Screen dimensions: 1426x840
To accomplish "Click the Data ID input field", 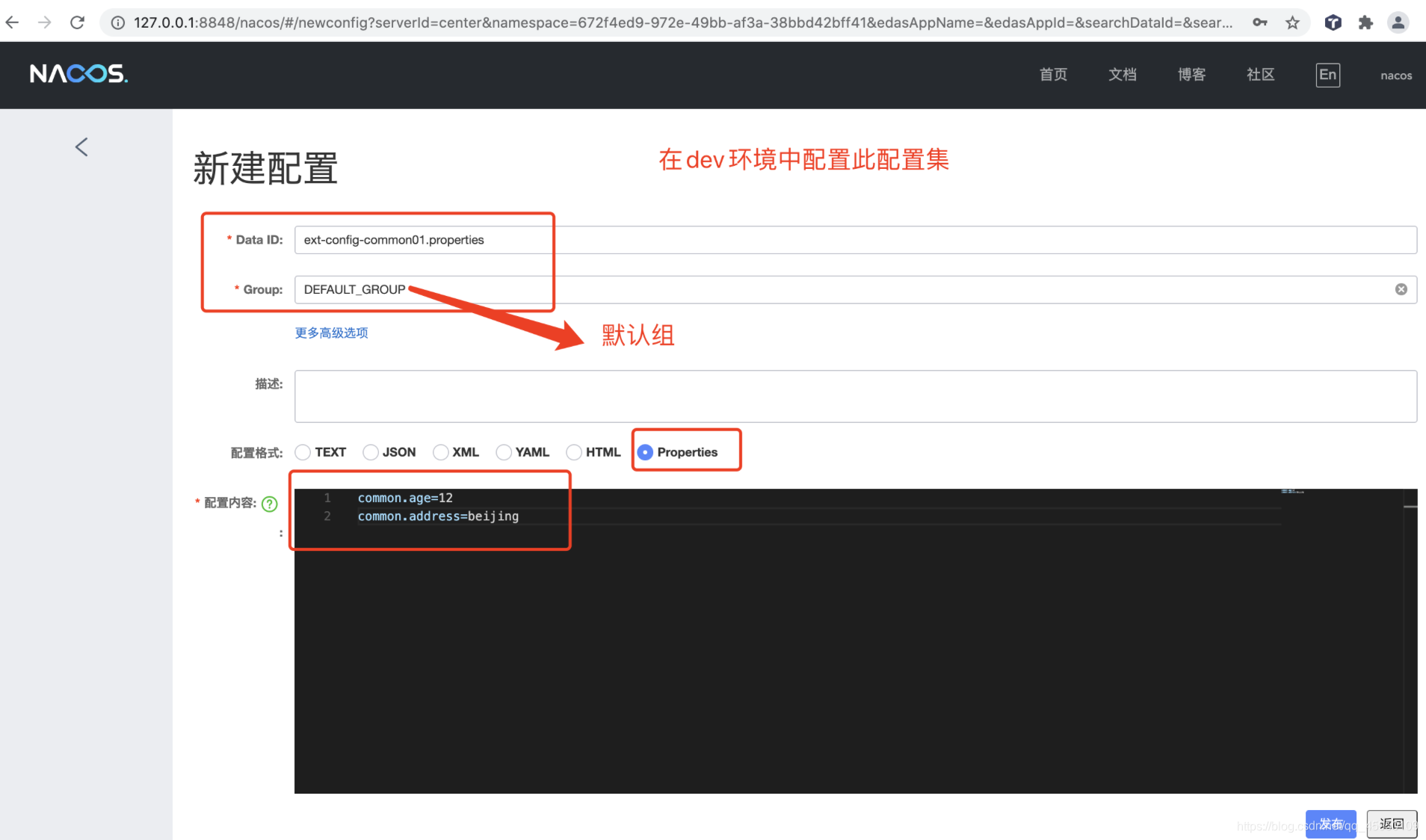I will click(x=855, y=240).
